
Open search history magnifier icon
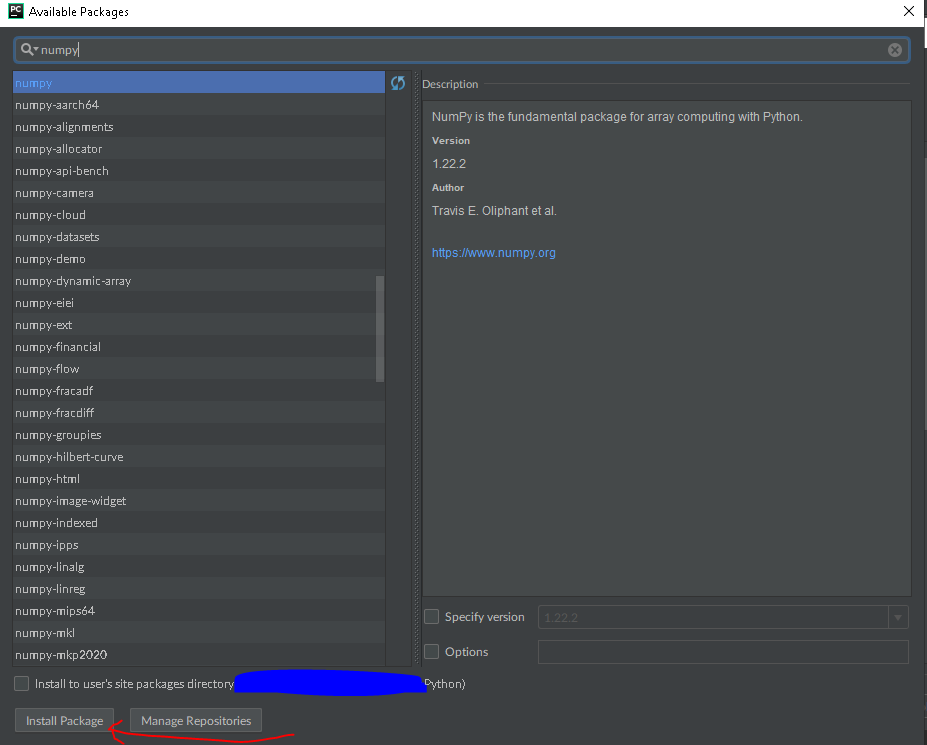[x=29, y=50]
